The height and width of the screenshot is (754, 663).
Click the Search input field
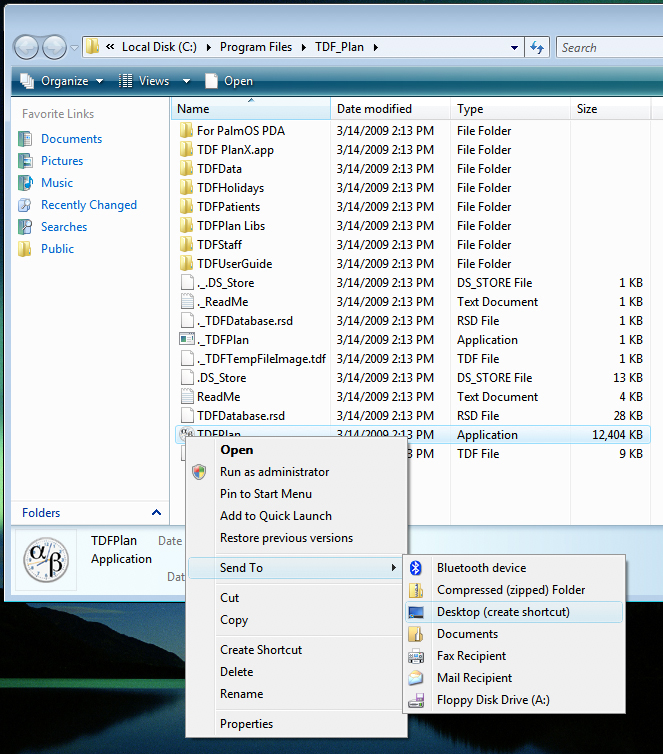click(609, 48)
